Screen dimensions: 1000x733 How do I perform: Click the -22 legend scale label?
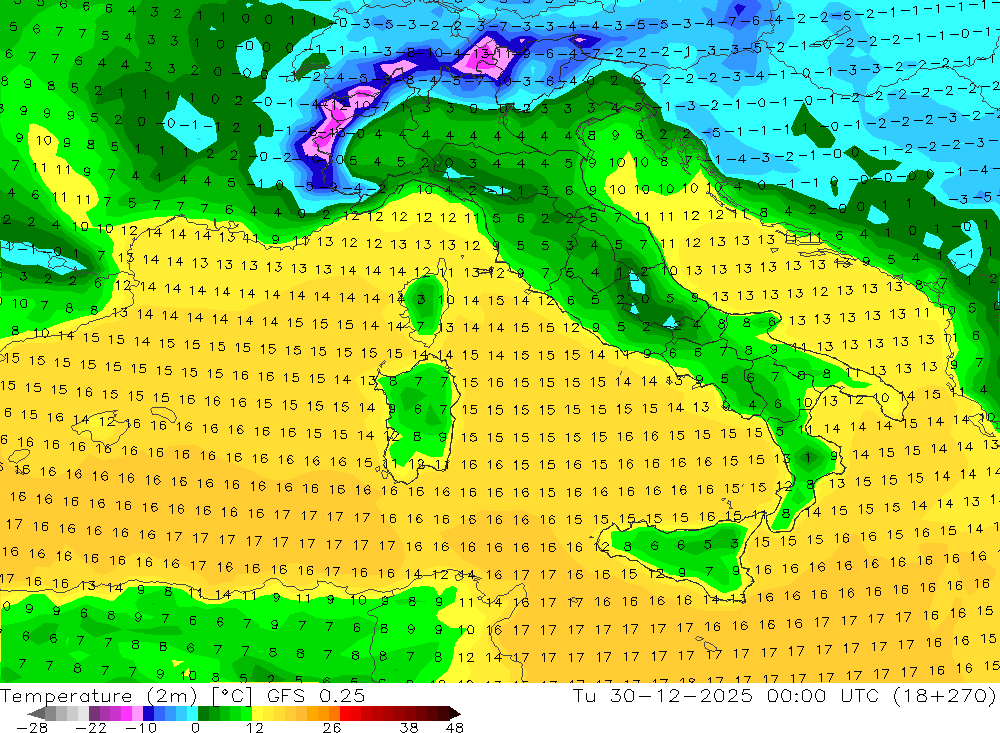(x=91, y=727)
